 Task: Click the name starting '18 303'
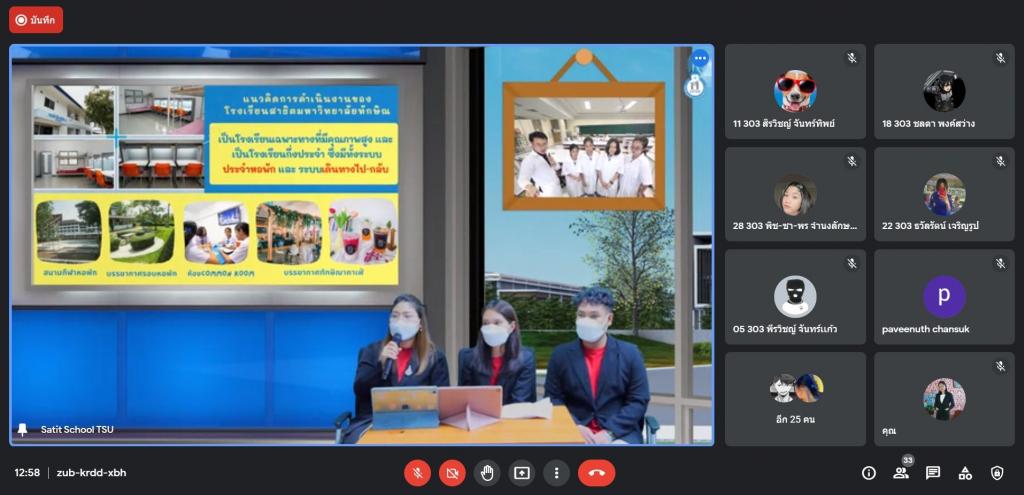pos(928,123)
